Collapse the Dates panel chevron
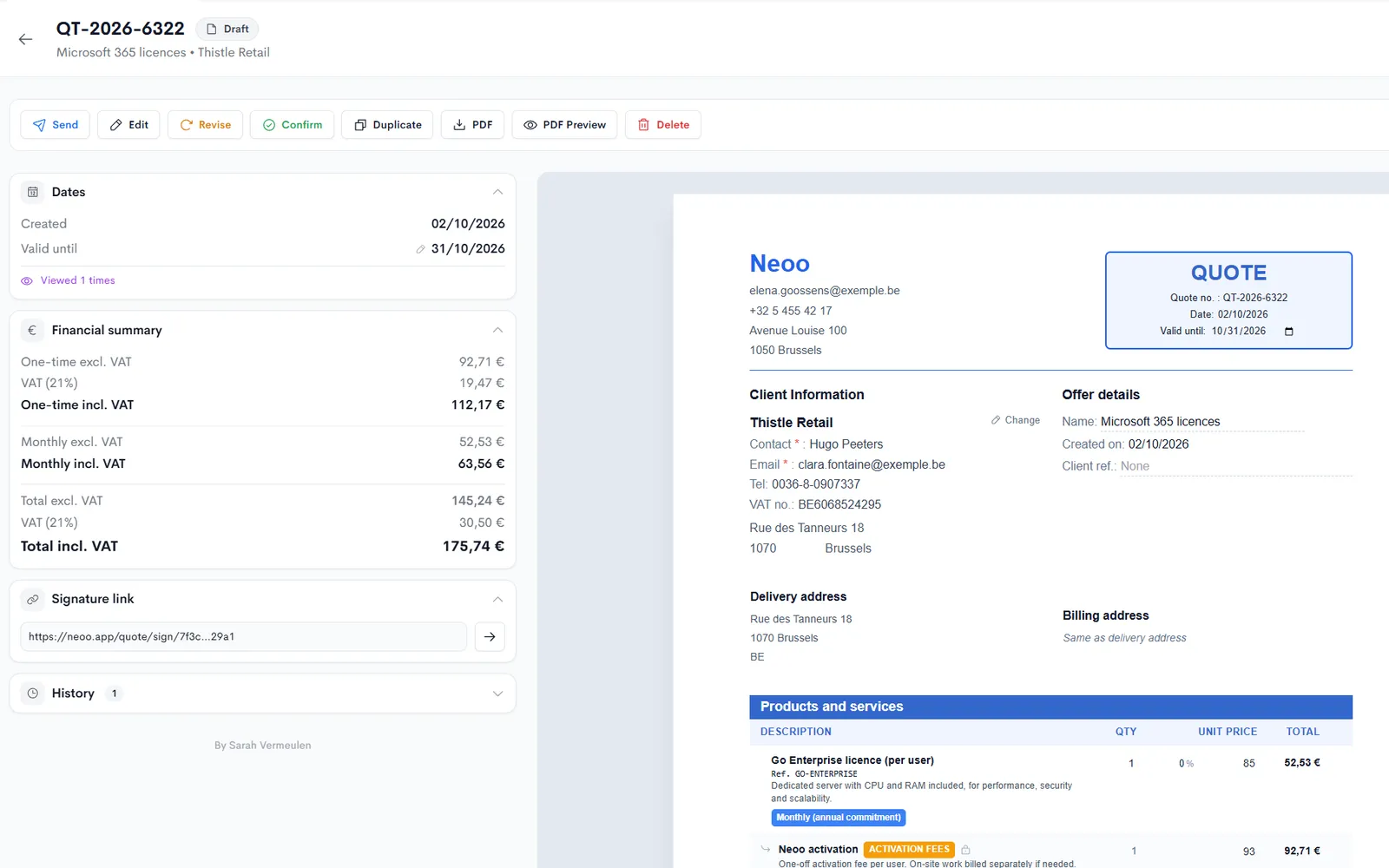The width and height of the screenshot is (1389, 868). 497,192
